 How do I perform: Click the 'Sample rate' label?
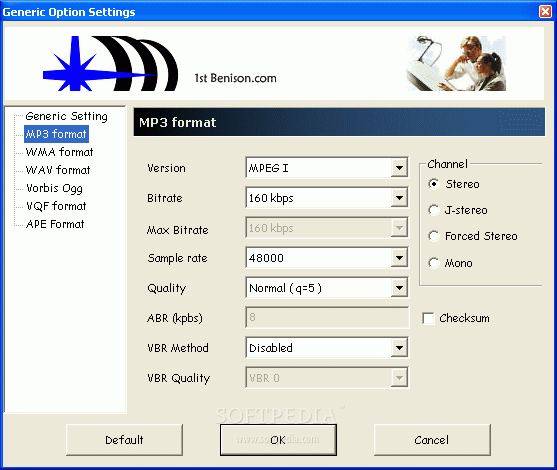click(x=177, y=258)
